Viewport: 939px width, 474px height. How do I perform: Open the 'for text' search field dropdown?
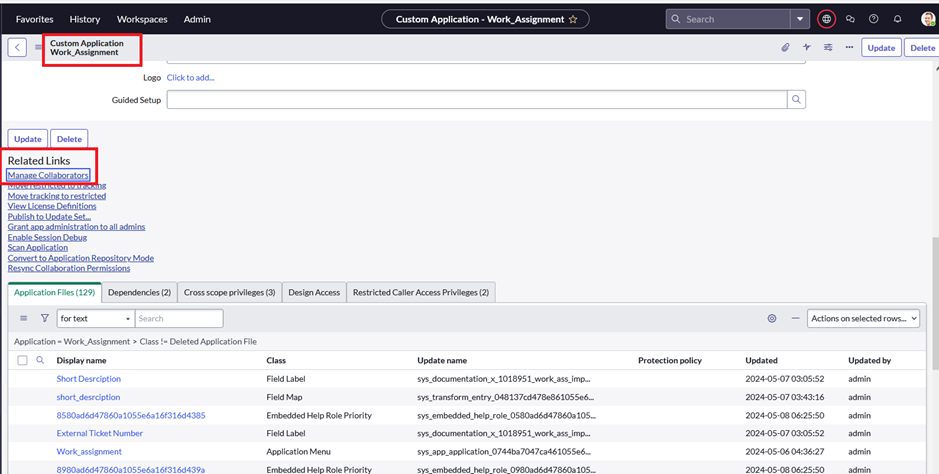[x=95, y=318]
